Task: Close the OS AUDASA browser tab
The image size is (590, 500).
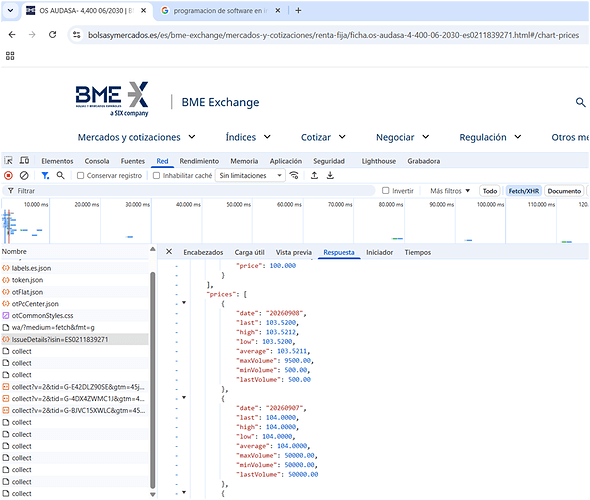Action: point(143,11)
